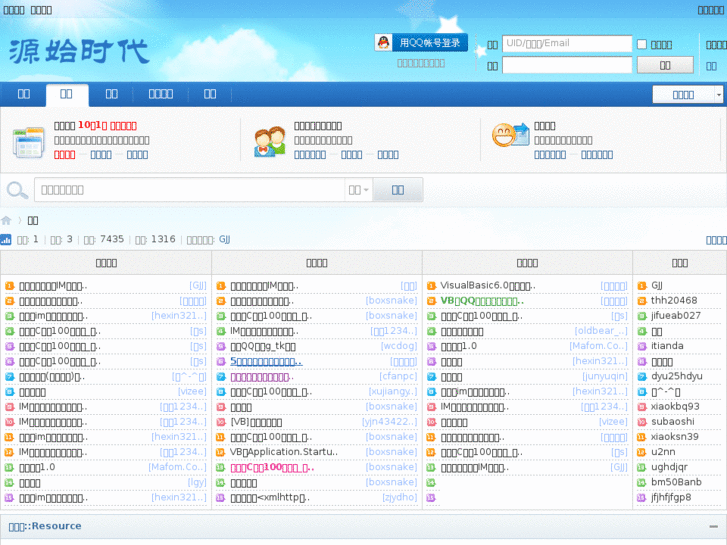Focus the UID/Email username field
The image size is (727, 545).
pyautogui.click(x=567, y=44)
